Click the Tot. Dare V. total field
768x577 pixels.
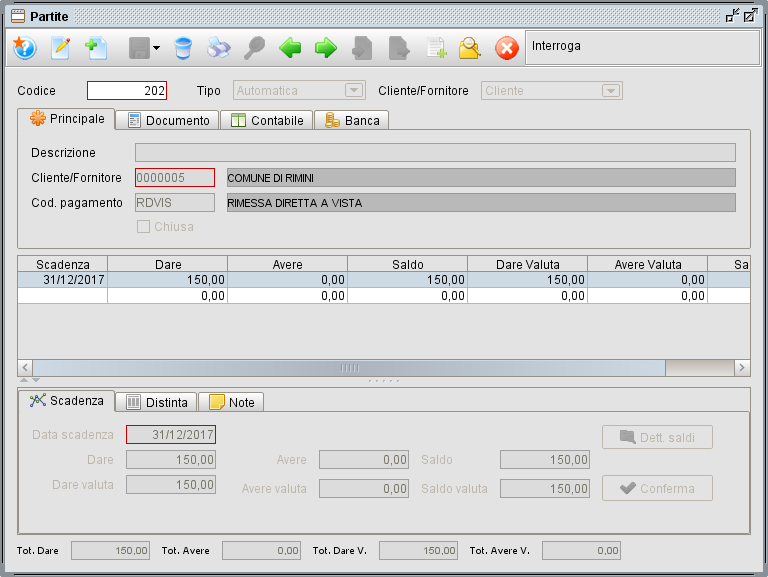[418, 551]
